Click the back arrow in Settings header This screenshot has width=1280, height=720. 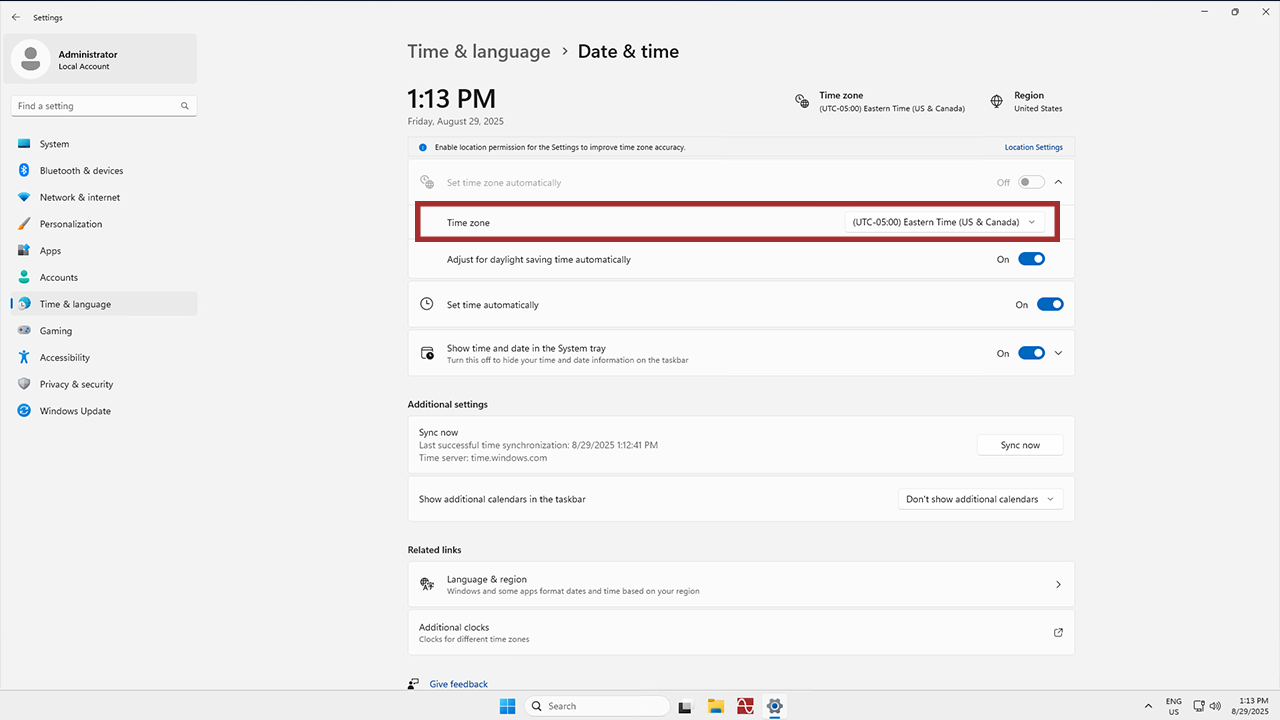15,17
